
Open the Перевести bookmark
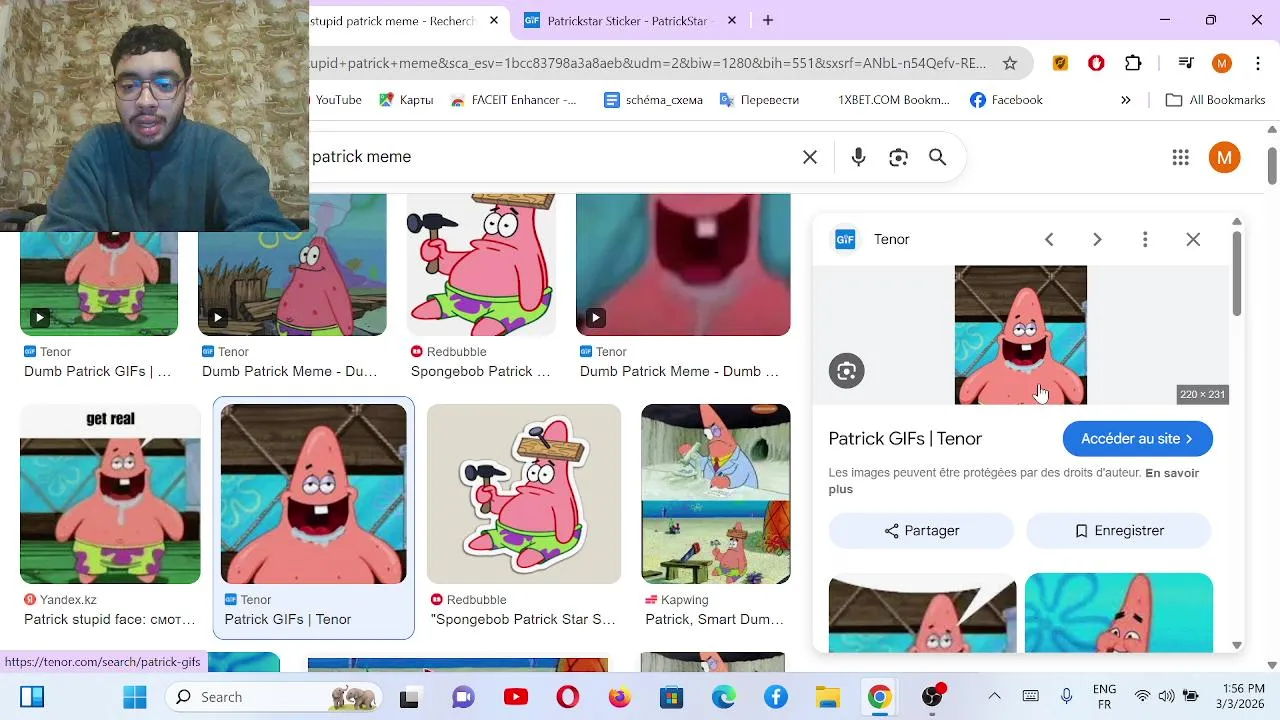[759, 100]
